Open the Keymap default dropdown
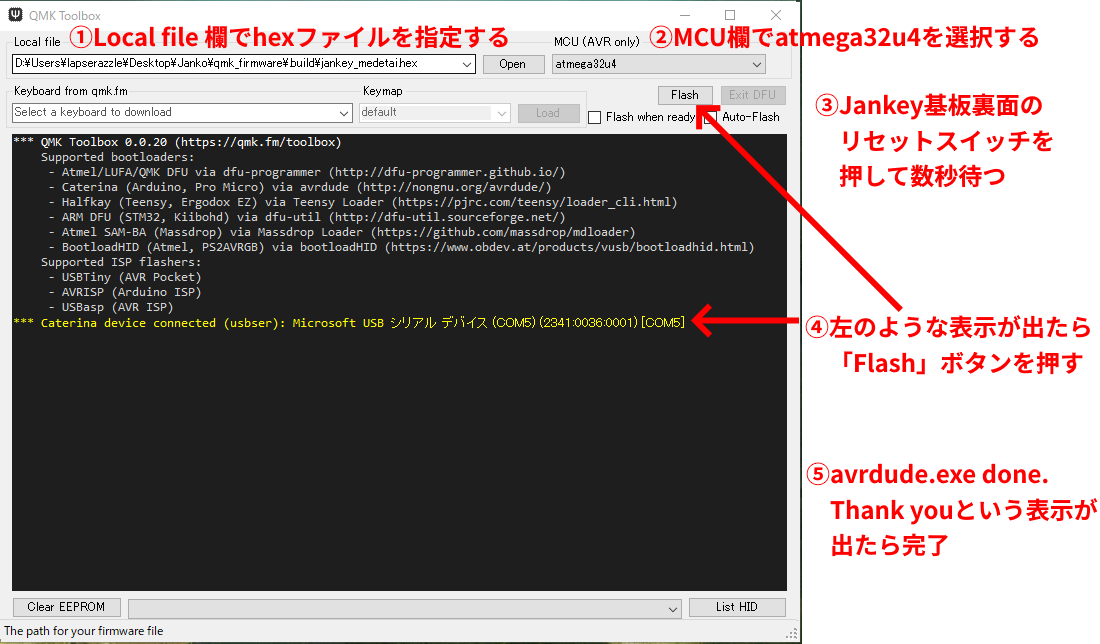This screenshot has height=644, width=1100. pos(502,113)
